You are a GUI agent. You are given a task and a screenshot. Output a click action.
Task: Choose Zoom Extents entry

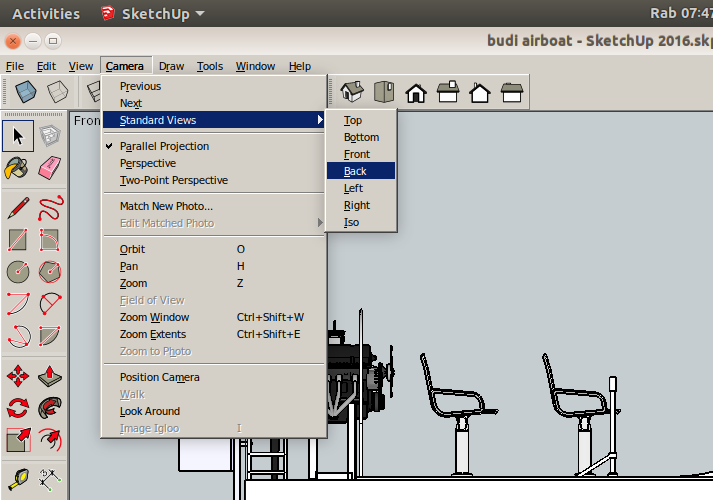(x=213, y=335)
